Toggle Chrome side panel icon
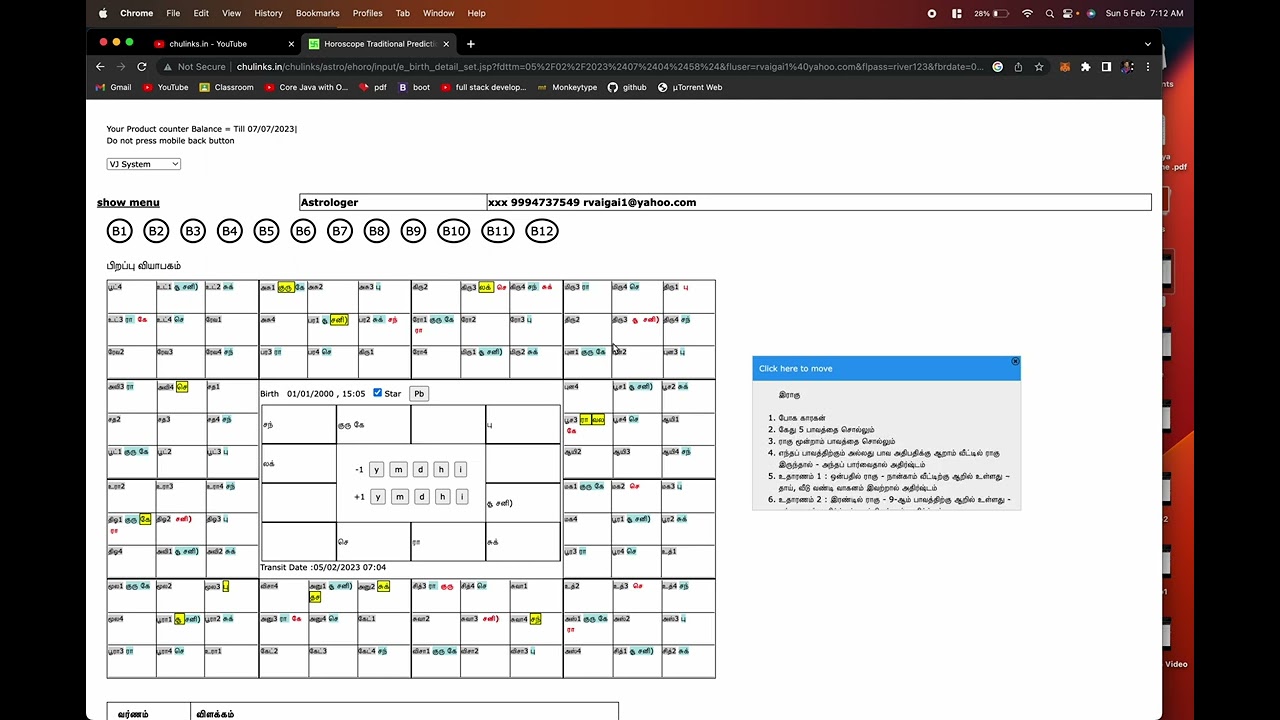The height and width of the screenshot is (720, 1280). pos(1106,67)
